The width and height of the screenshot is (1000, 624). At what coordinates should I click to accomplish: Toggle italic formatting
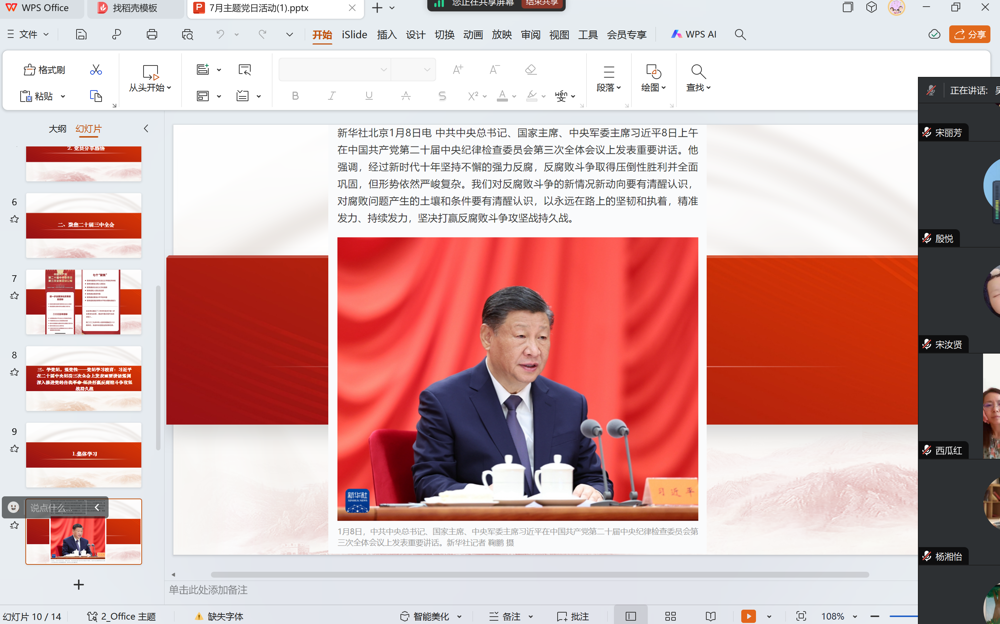click(331, 95)
